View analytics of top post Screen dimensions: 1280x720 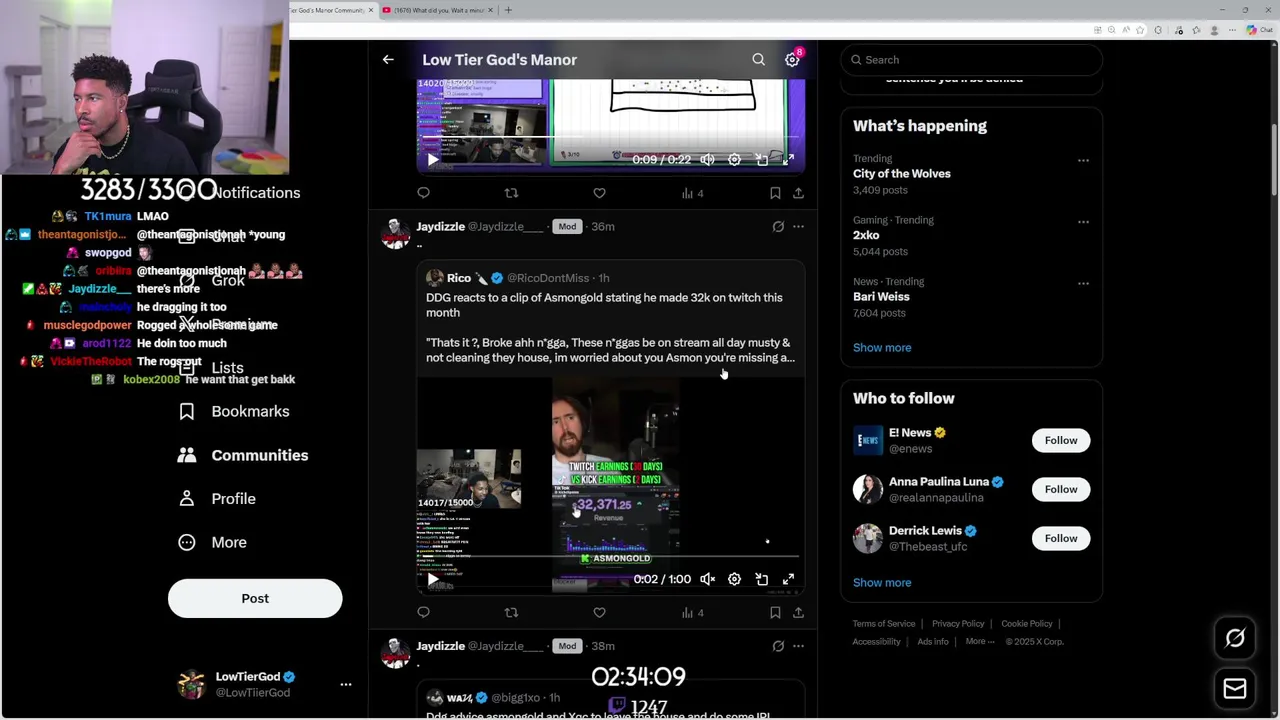(x=692, y=193)
